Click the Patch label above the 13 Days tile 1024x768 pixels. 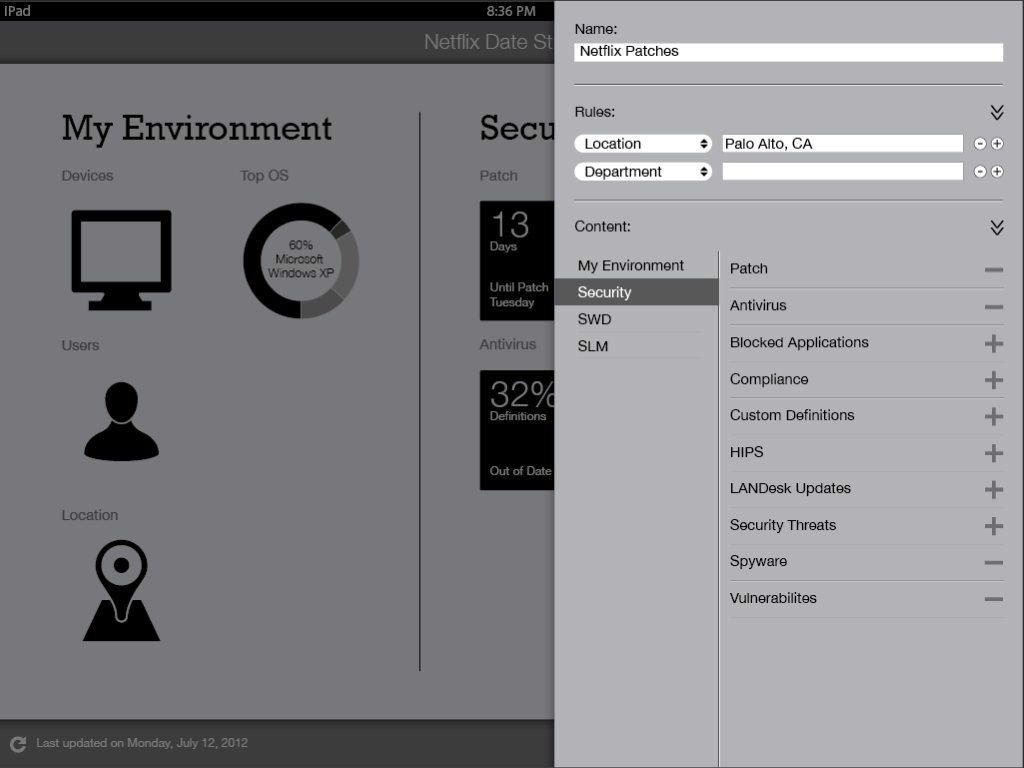[499, 176]
